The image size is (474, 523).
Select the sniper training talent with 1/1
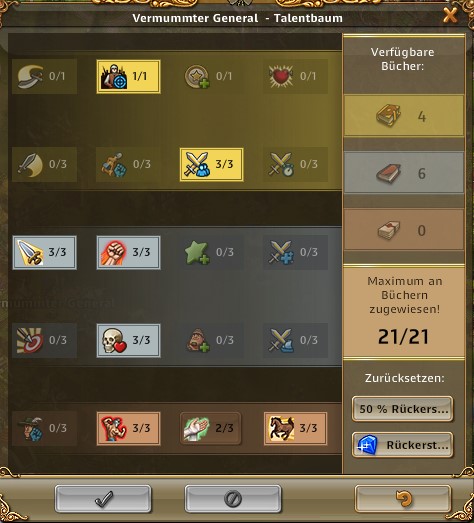(128, 76)
